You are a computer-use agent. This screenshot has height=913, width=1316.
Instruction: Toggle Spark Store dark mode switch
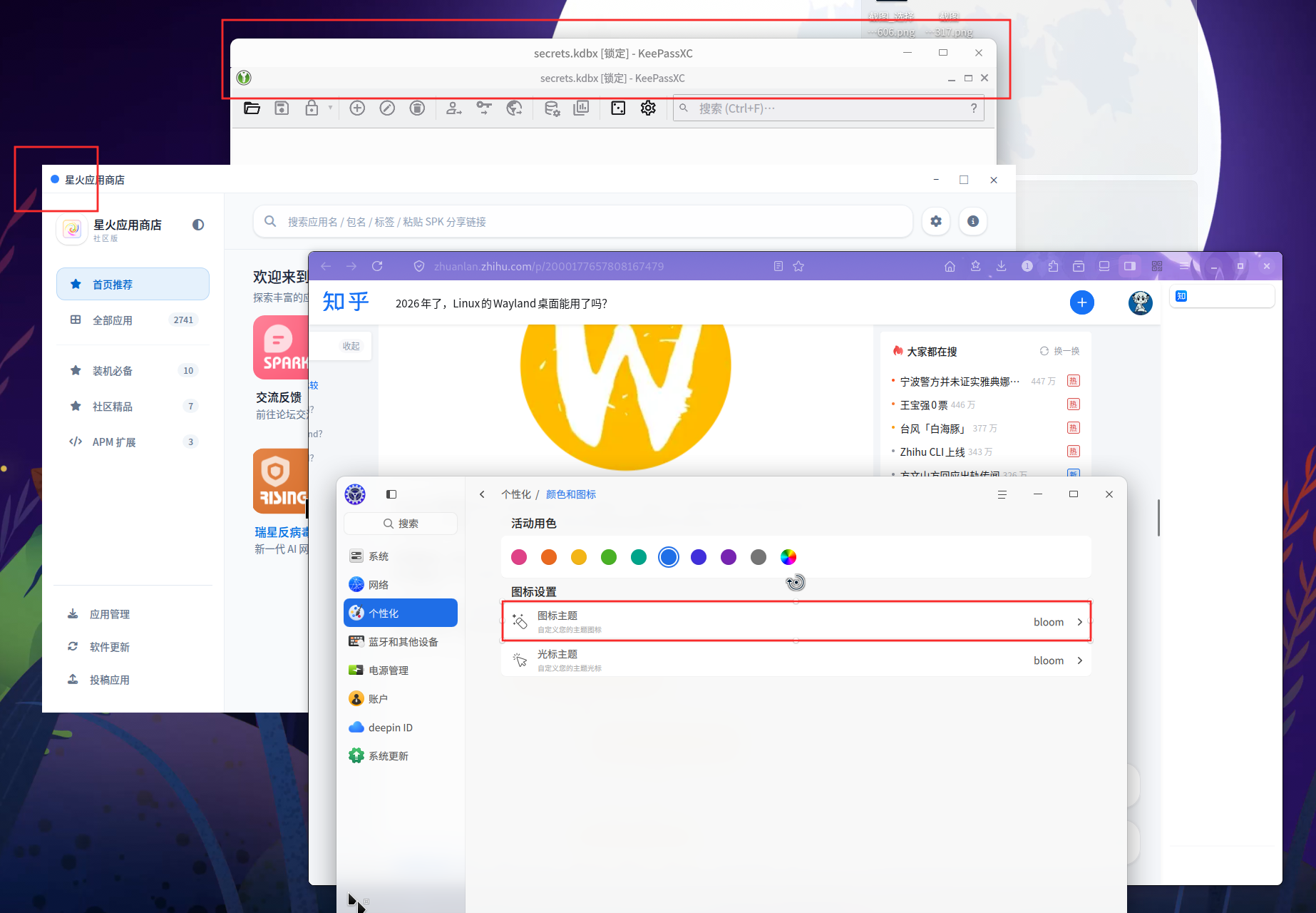point(198,225)
